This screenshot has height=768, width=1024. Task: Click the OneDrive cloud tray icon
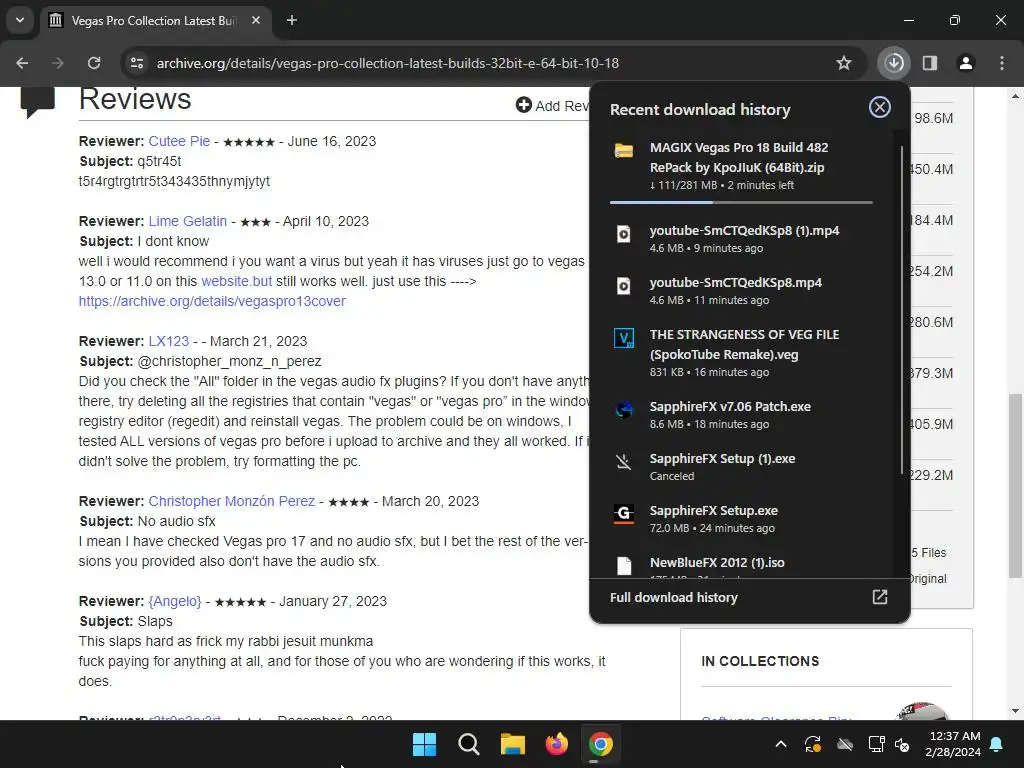[845, 744]
